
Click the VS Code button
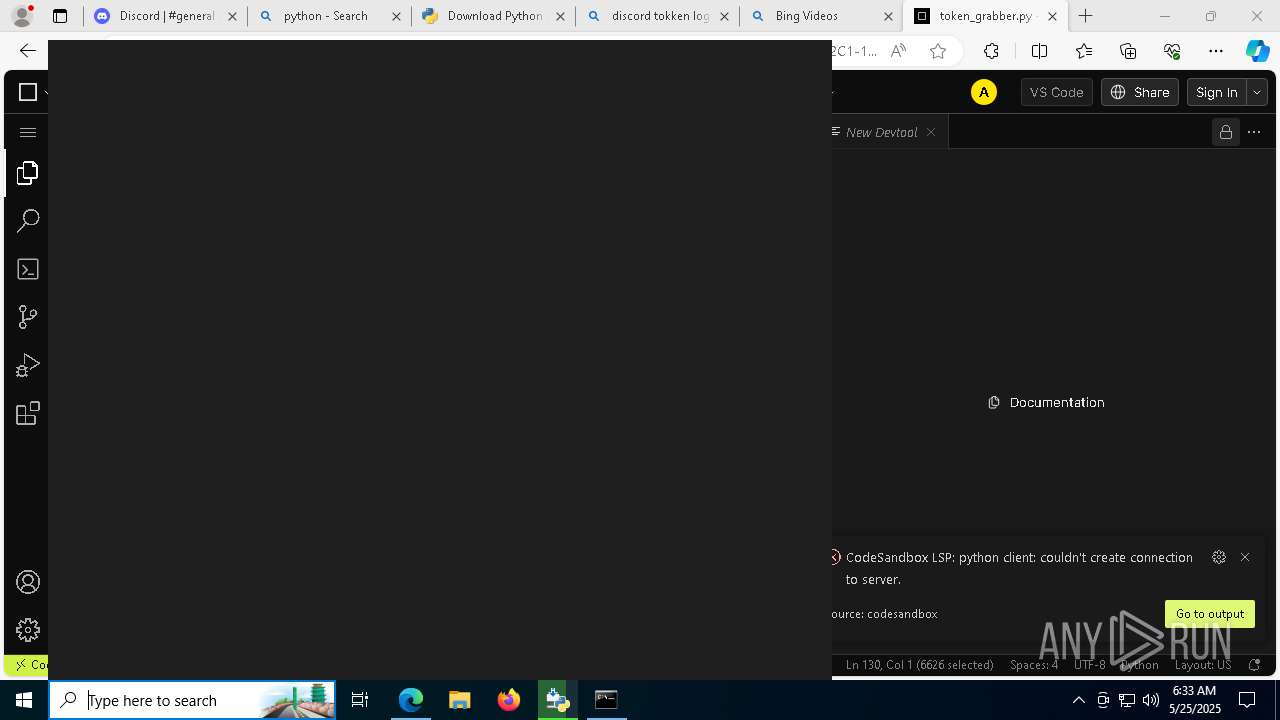tap(1057, 92)
